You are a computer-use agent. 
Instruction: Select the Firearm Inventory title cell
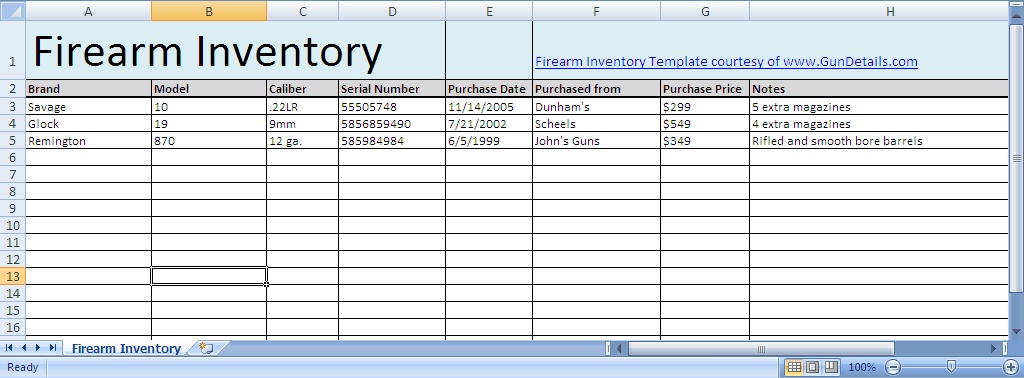235,50
